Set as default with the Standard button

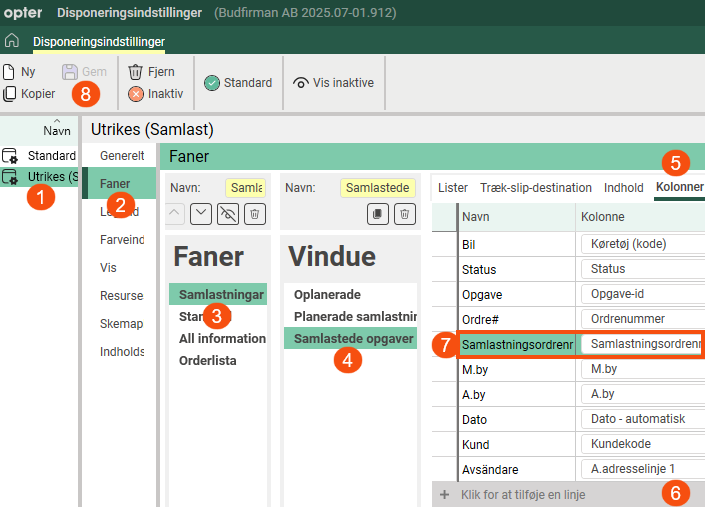(x=238, y=83)
